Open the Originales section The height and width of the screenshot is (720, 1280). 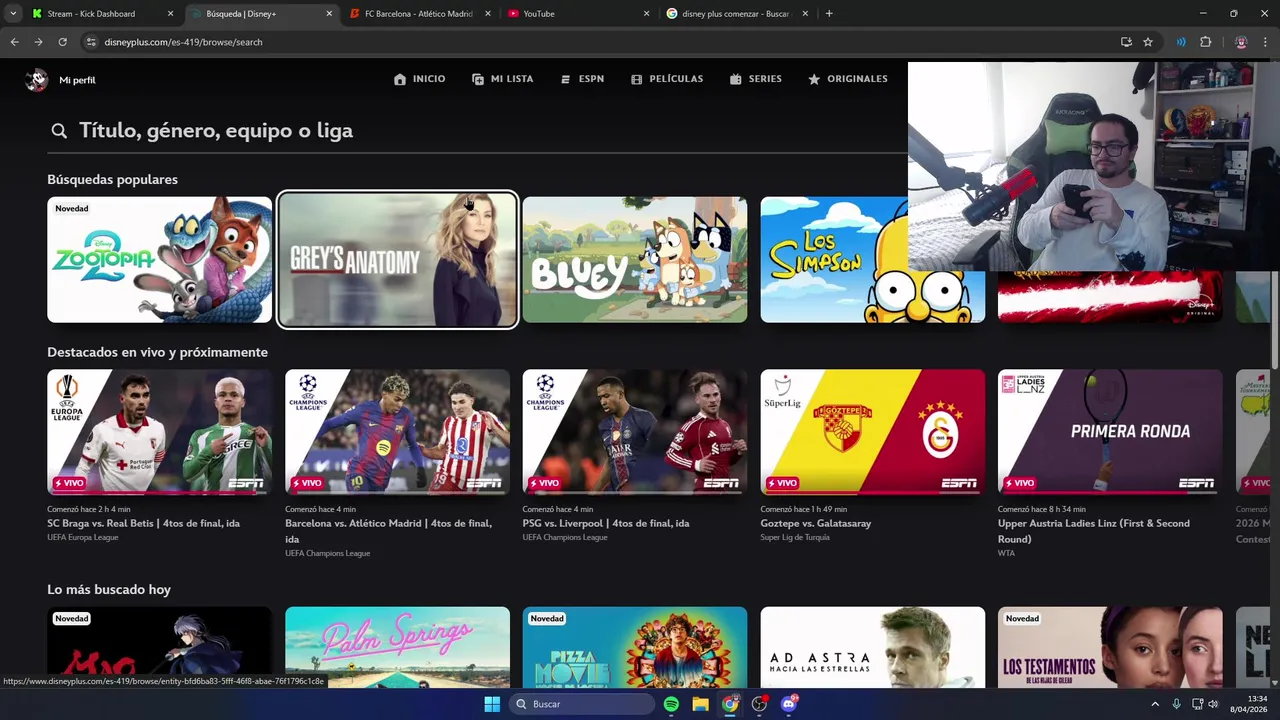[848, 79]
